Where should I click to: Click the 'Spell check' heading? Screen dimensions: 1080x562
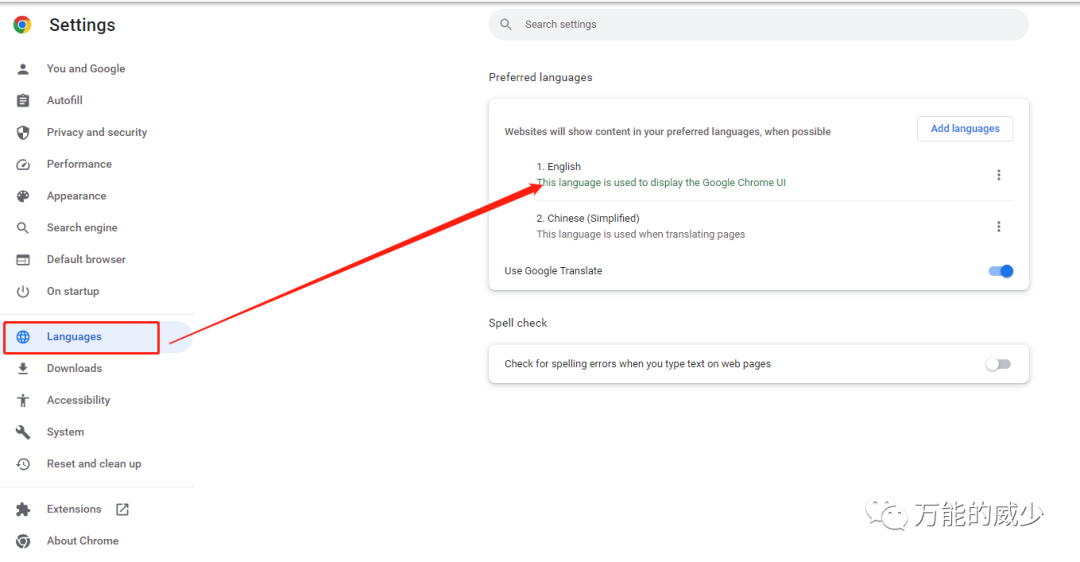point(518,323)
